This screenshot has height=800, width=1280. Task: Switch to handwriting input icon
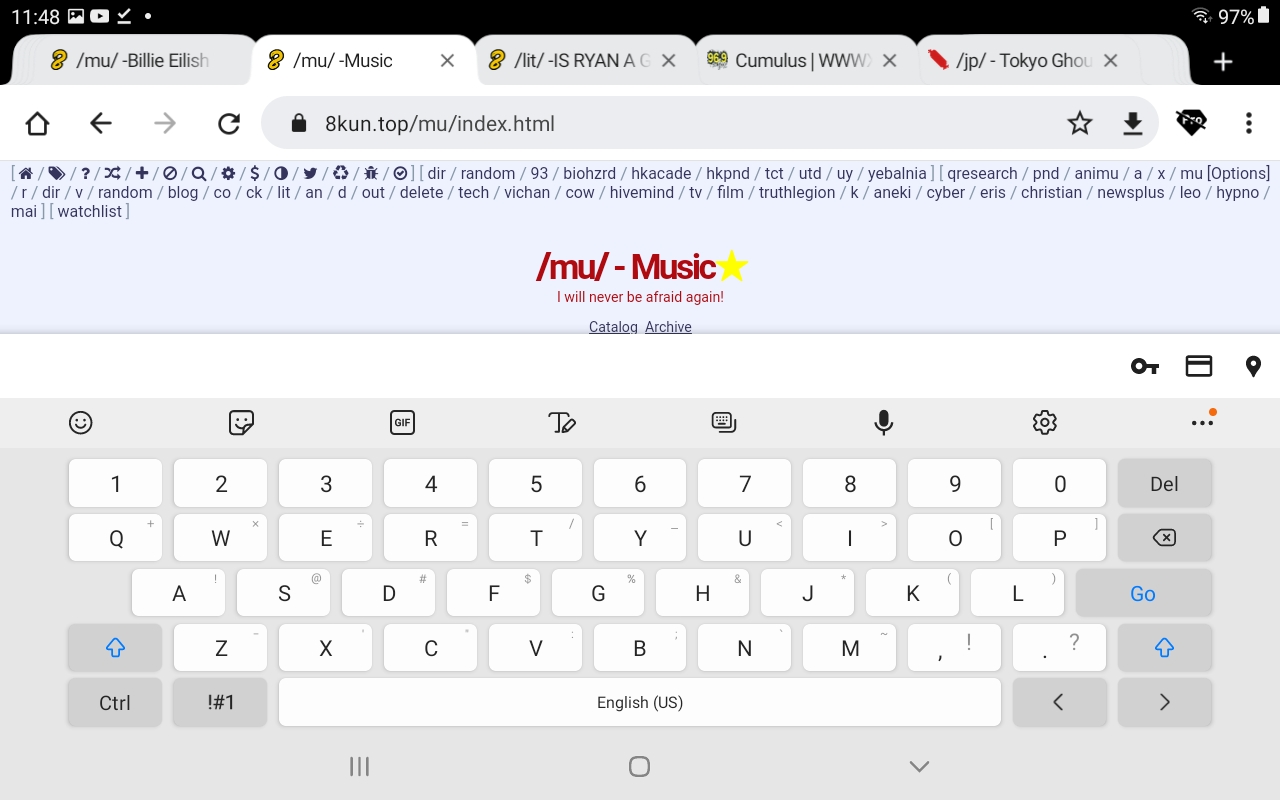[x=563, y=423]
